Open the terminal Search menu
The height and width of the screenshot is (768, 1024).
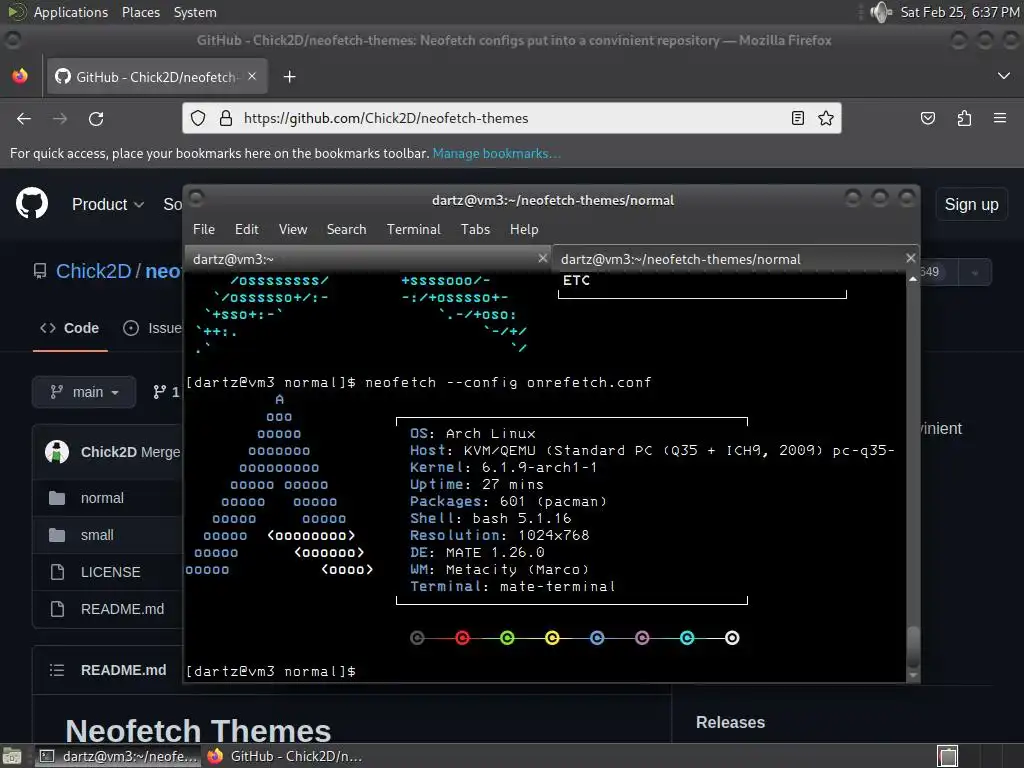tap(346, 229)
